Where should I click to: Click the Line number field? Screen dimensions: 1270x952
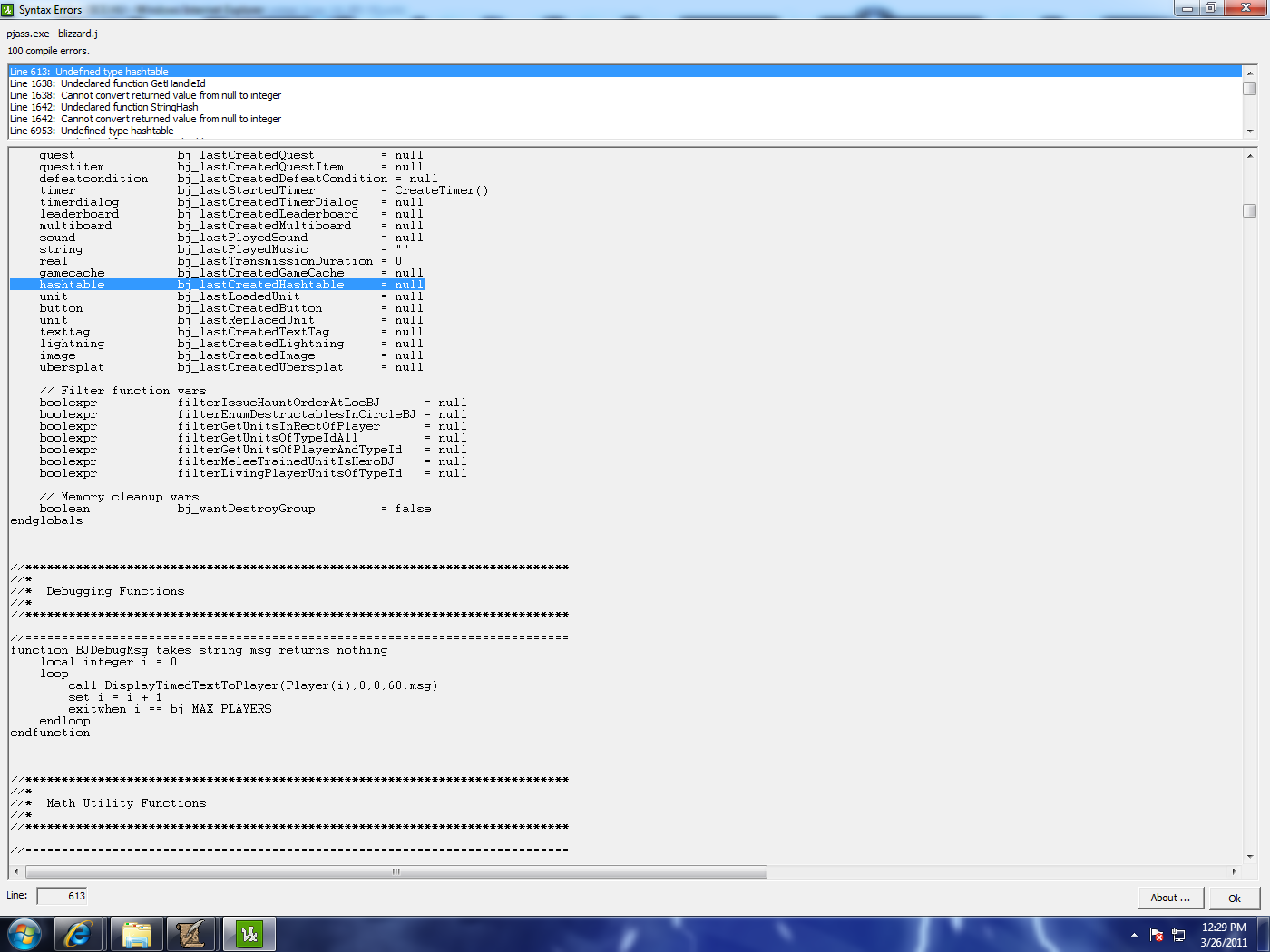[x=63, y=896]
